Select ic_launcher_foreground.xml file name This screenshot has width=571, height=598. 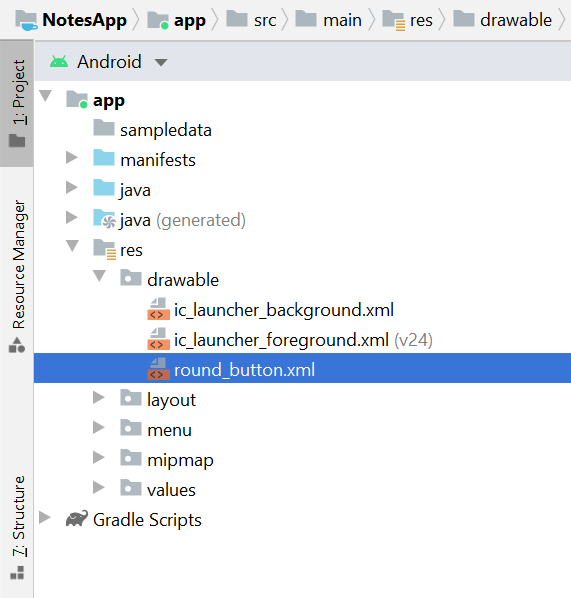pyautogui.click(x=281, y=340)
